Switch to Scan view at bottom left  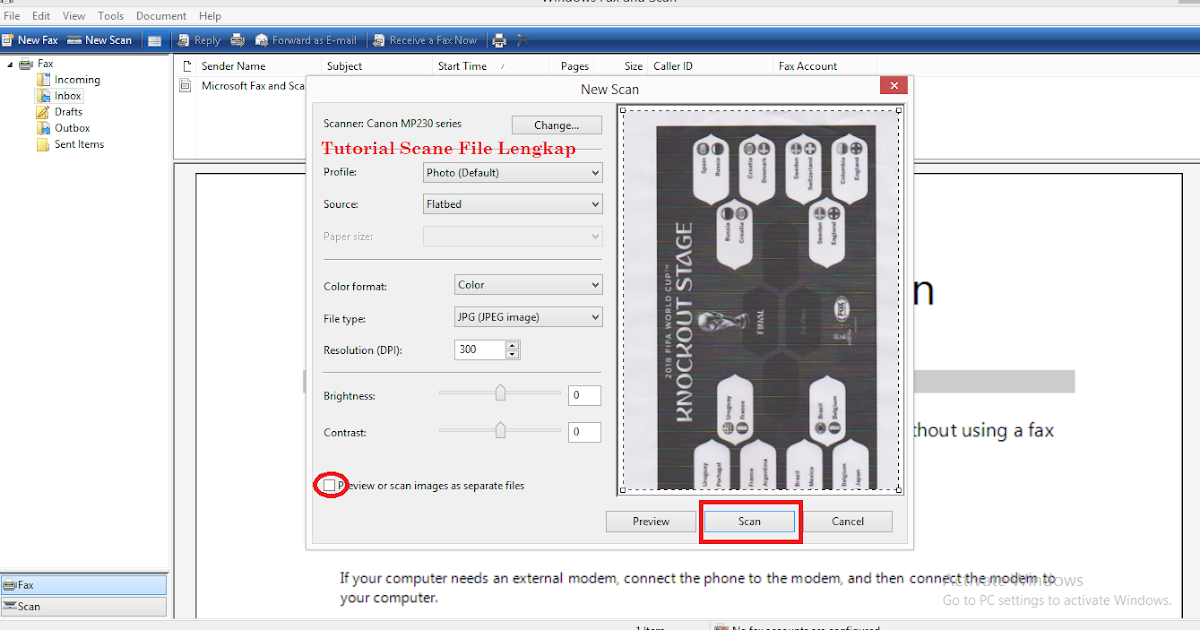(84, 606)
